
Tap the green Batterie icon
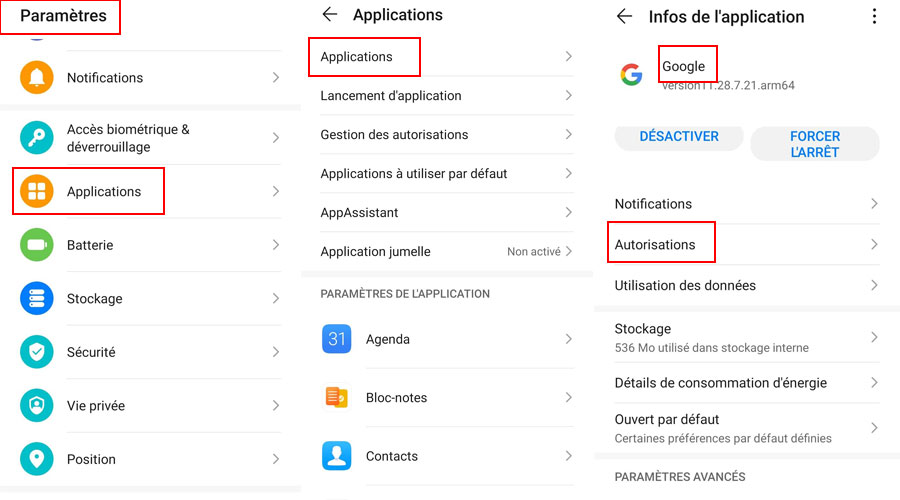(x=37, y=245)
